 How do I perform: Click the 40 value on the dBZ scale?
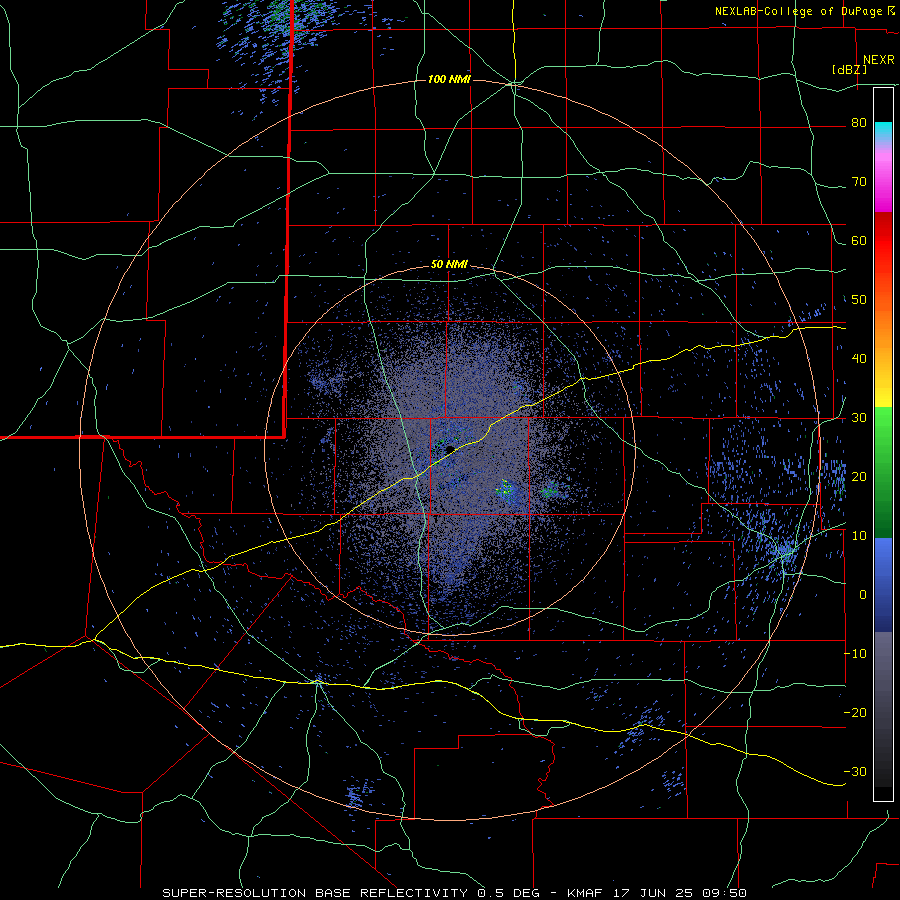click(x=859, y=359)
